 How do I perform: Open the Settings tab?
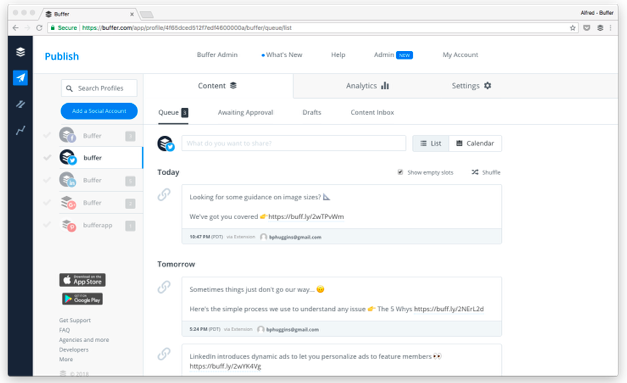(471, 86)
